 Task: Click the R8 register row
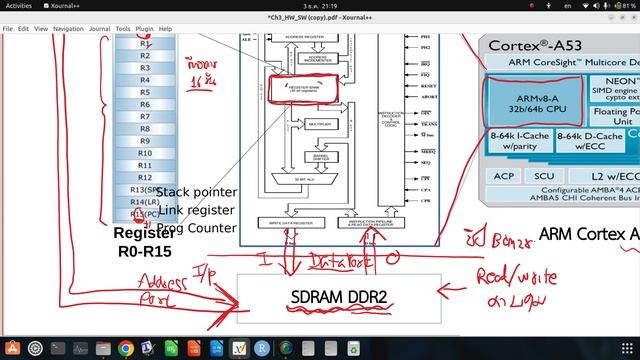[x=145, y=129]
